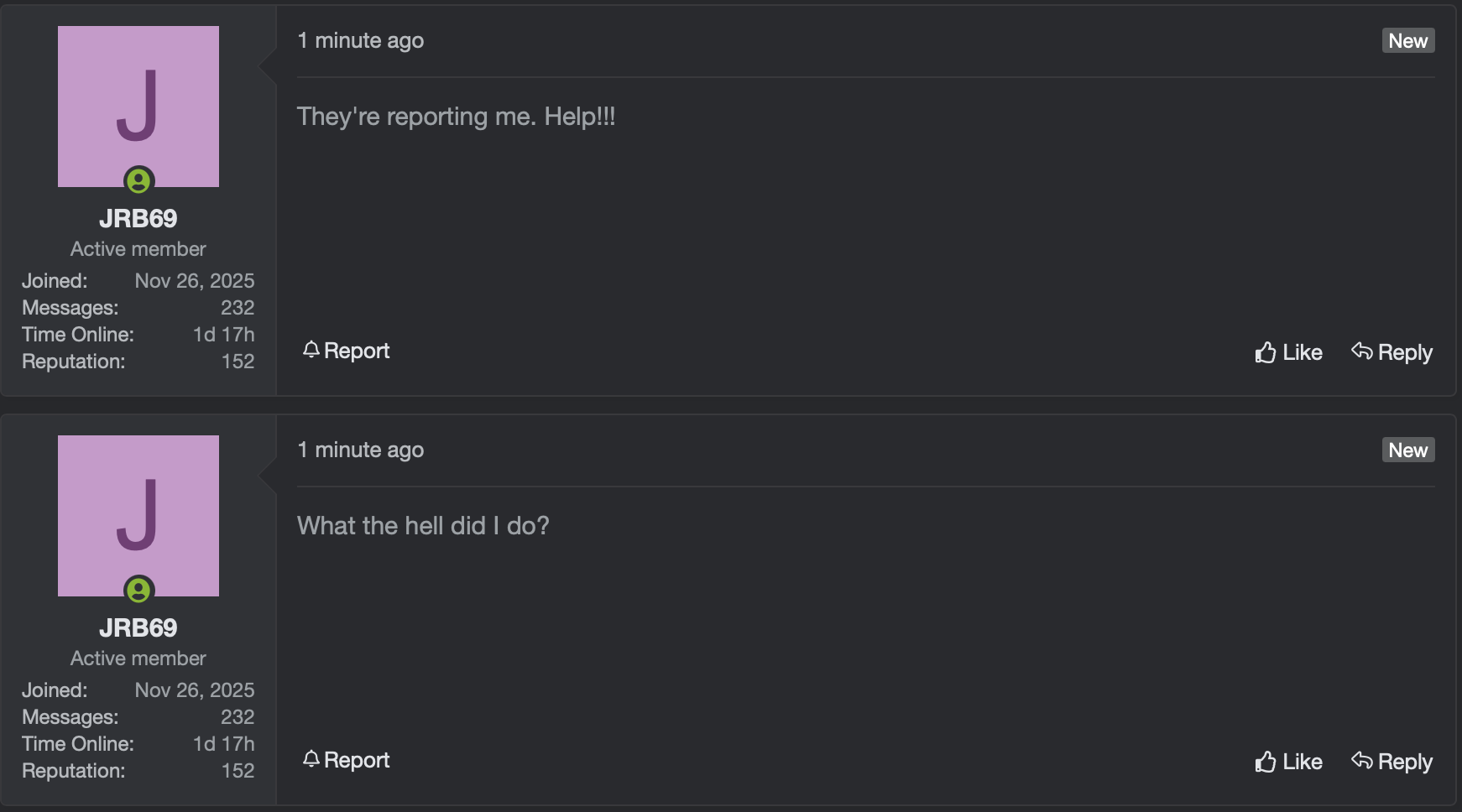
Task: Click Report text under the first post
Action: [356, 351]
